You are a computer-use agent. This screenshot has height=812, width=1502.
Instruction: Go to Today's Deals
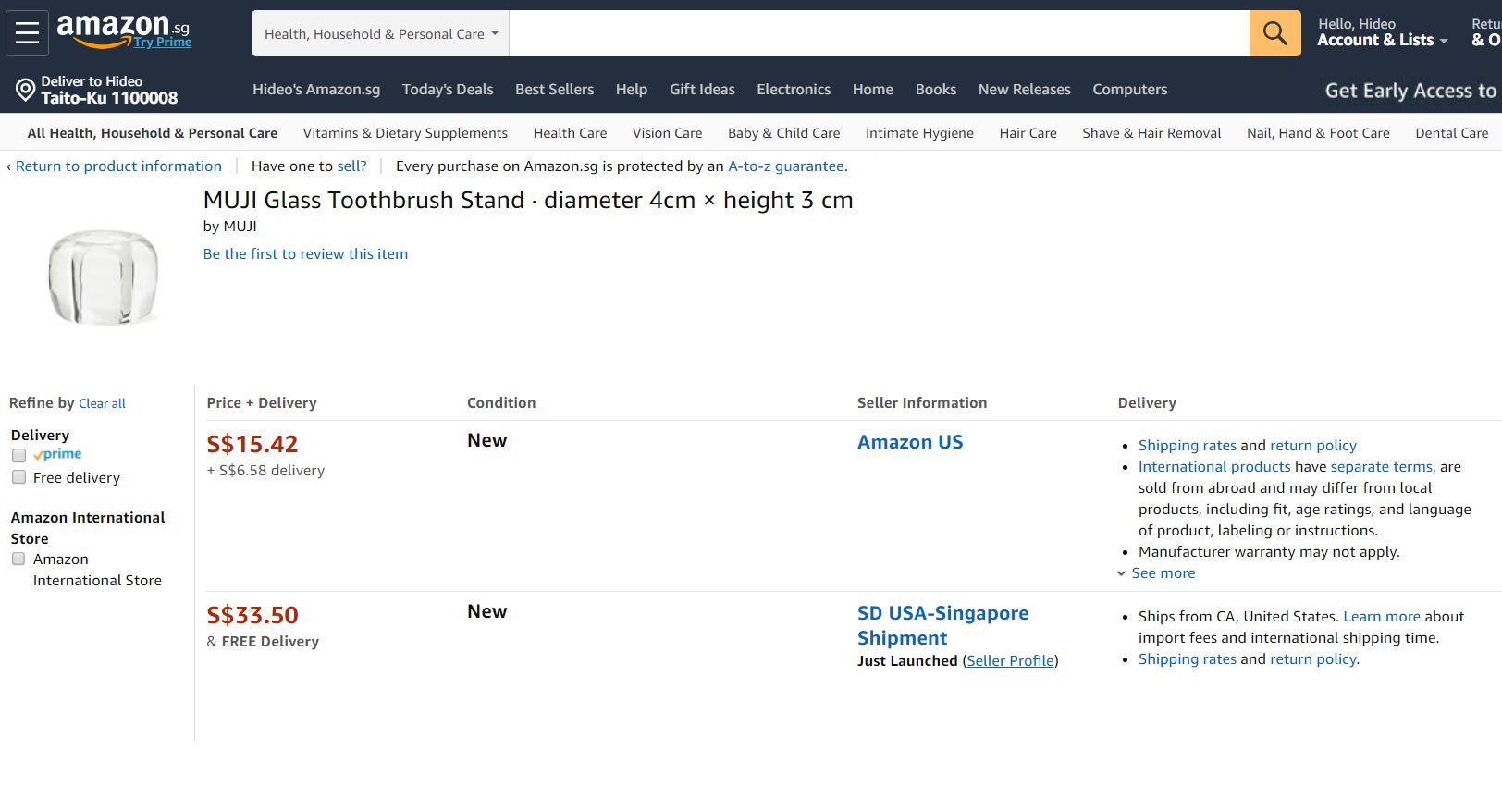[448, 90]
